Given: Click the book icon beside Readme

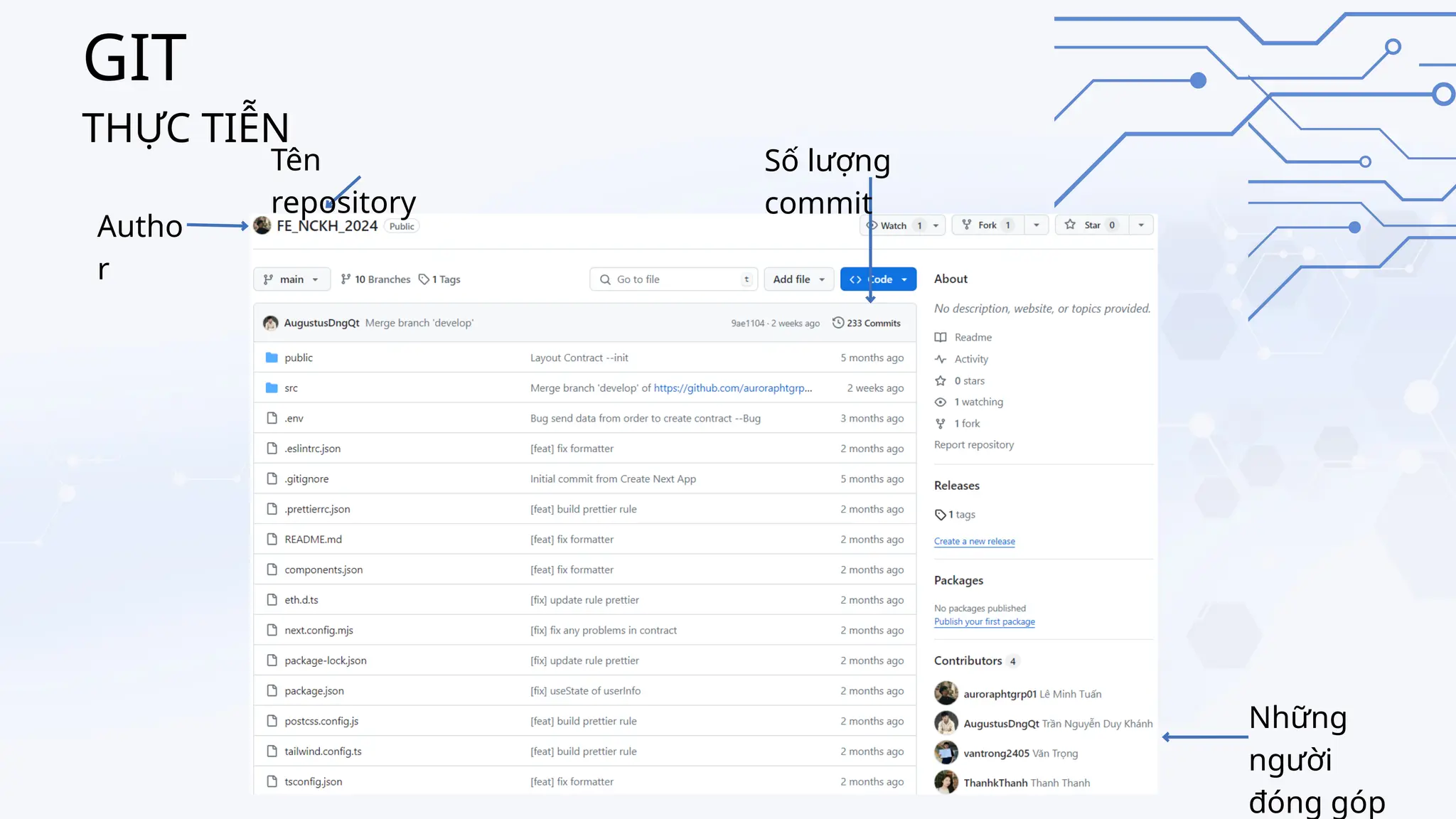Looking at the screenshot, I should pyautogui.click(x=941, y=337).
